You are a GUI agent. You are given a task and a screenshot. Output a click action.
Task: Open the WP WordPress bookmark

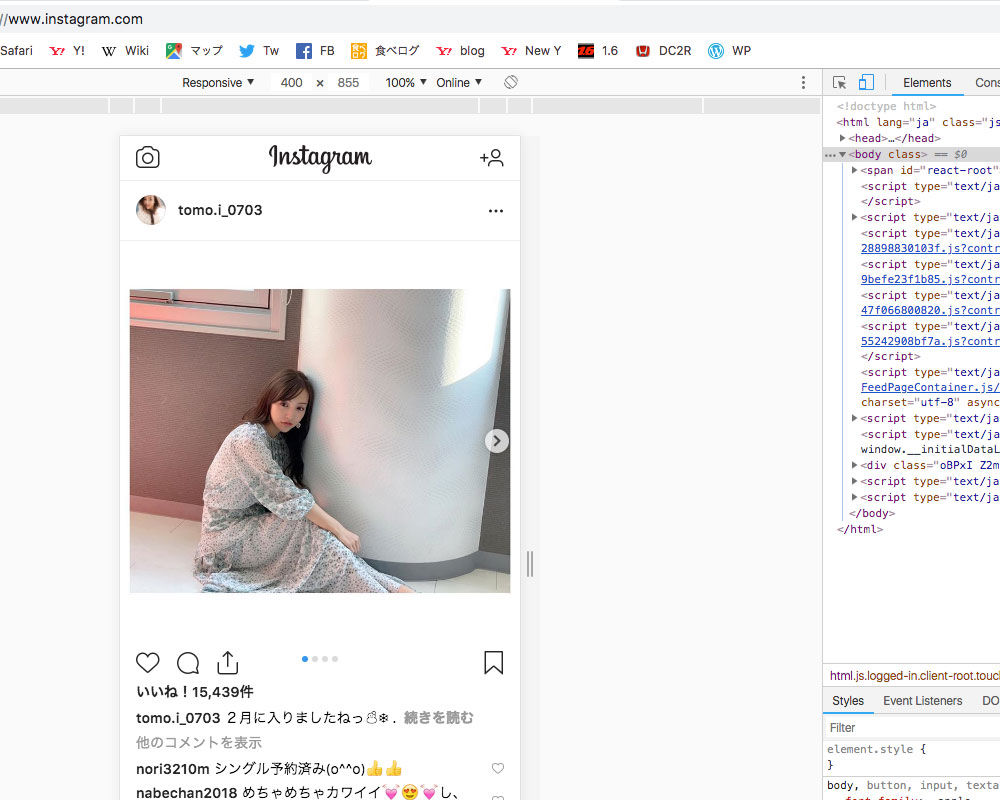(729, 50)
